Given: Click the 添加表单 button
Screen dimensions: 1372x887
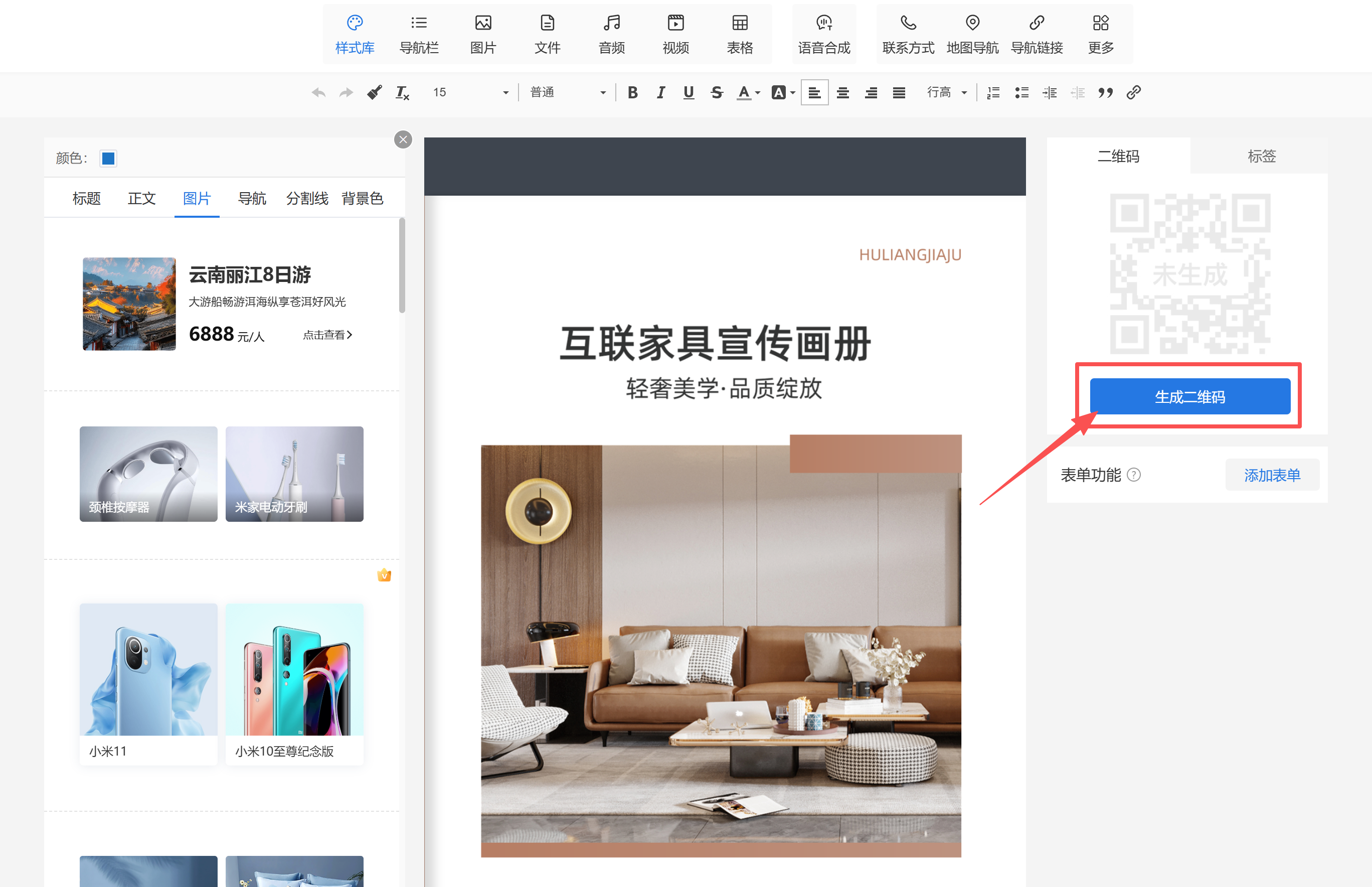Looking at the screenshot, I should (1271, 475).
